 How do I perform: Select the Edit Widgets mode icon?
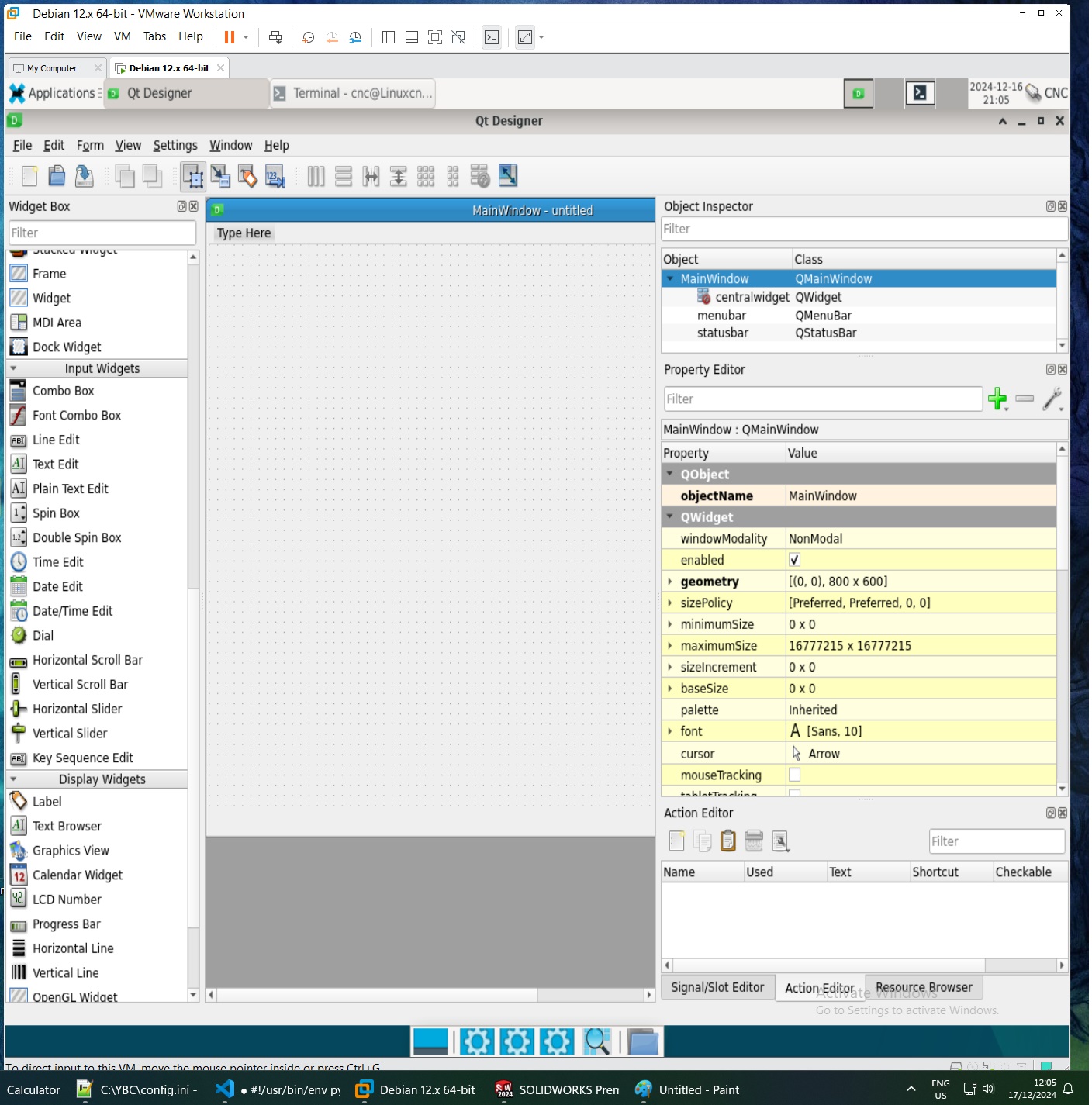coord(193,177)
